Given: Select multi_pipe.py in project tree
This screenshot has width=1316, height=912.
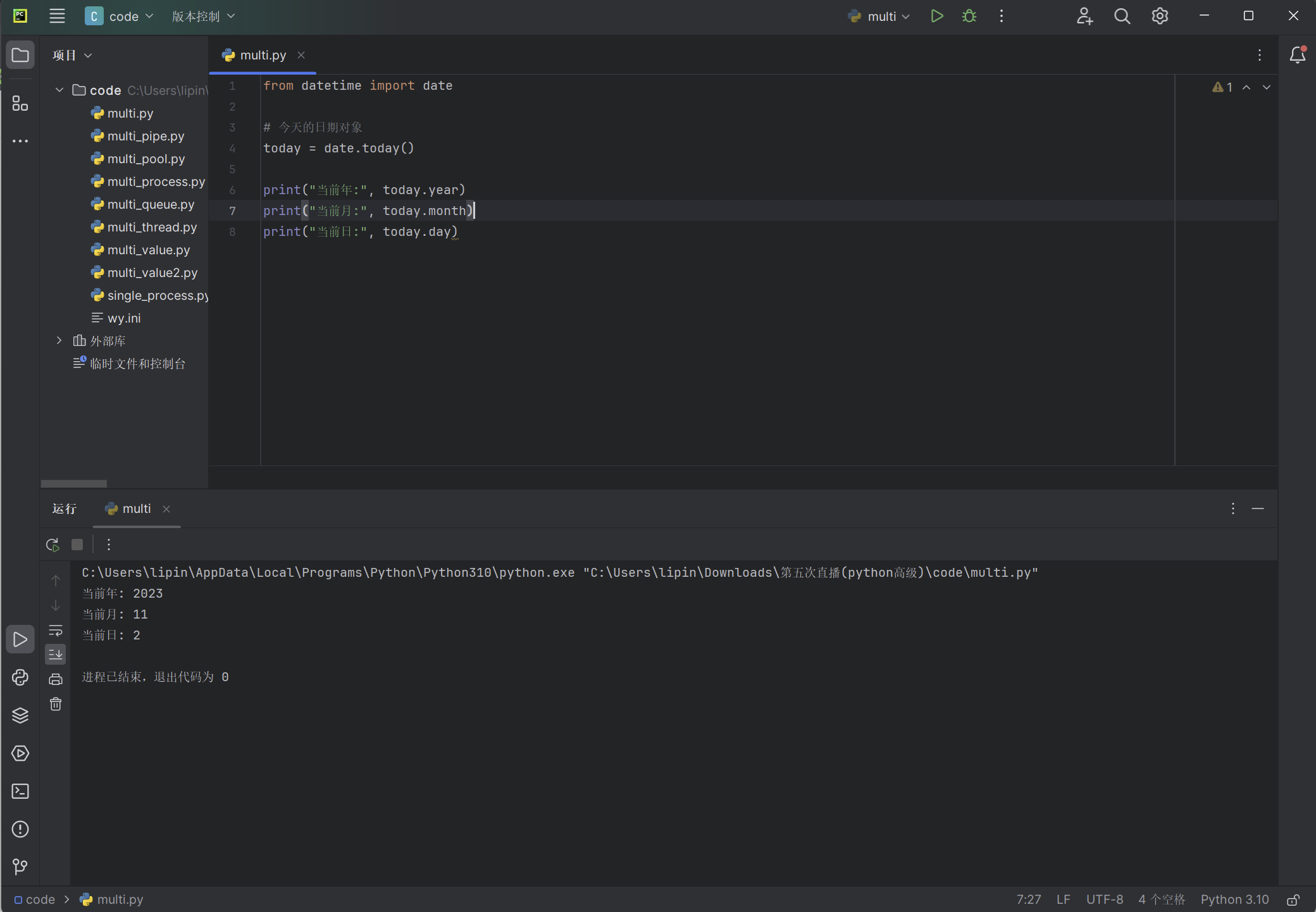Looking at the screenshot, I should tap(146, 136).
